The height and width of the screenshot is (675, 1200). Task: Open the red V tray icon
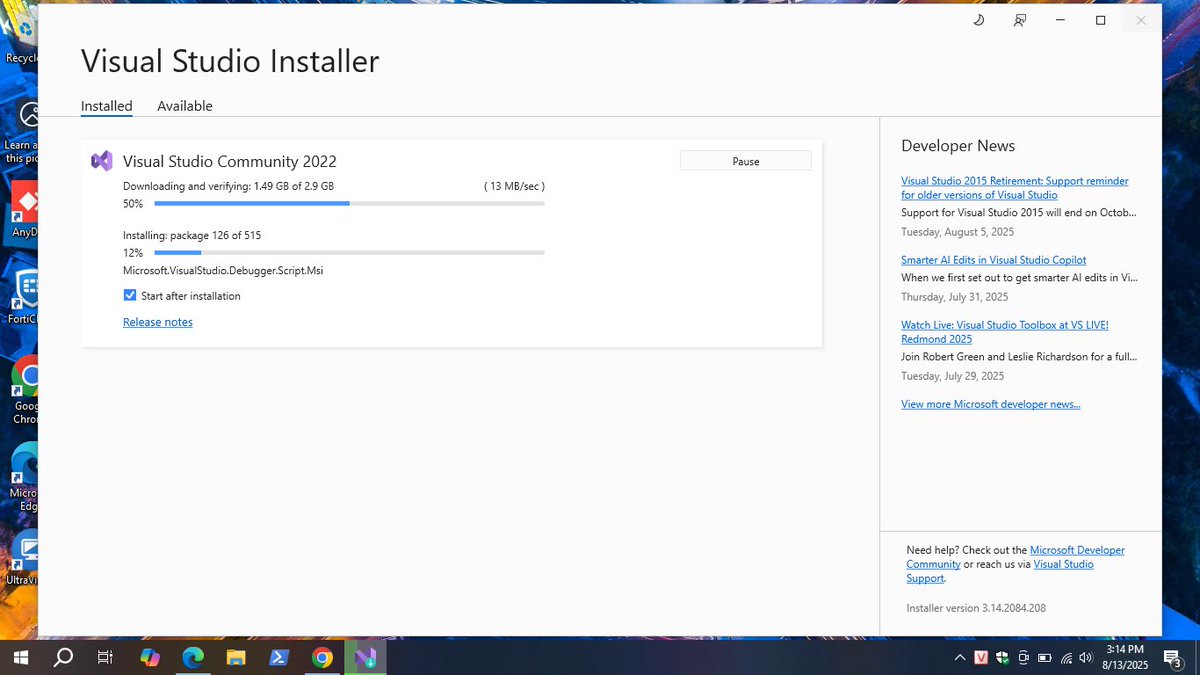coord(982,657)
